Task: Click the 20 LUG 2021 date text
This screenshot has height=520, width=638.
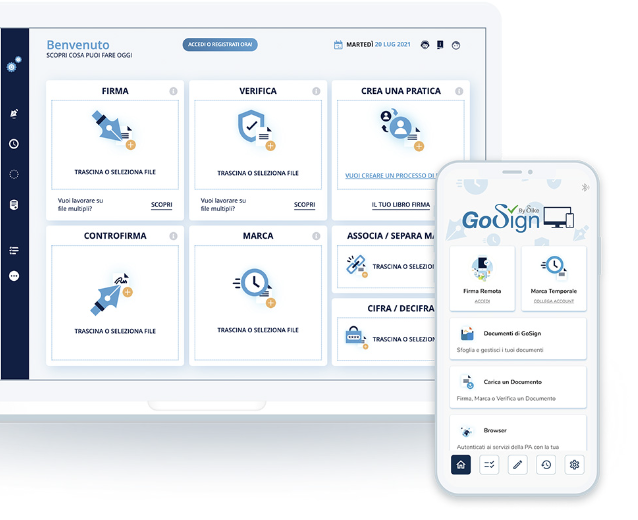Action: point(393,44)
